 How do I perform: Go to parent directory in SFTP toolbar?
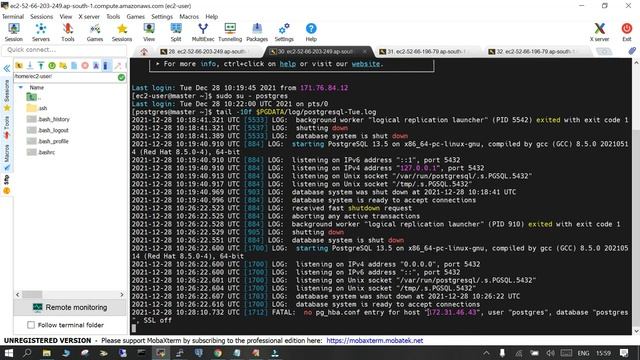pyautogui.click(x=19, y=65)
